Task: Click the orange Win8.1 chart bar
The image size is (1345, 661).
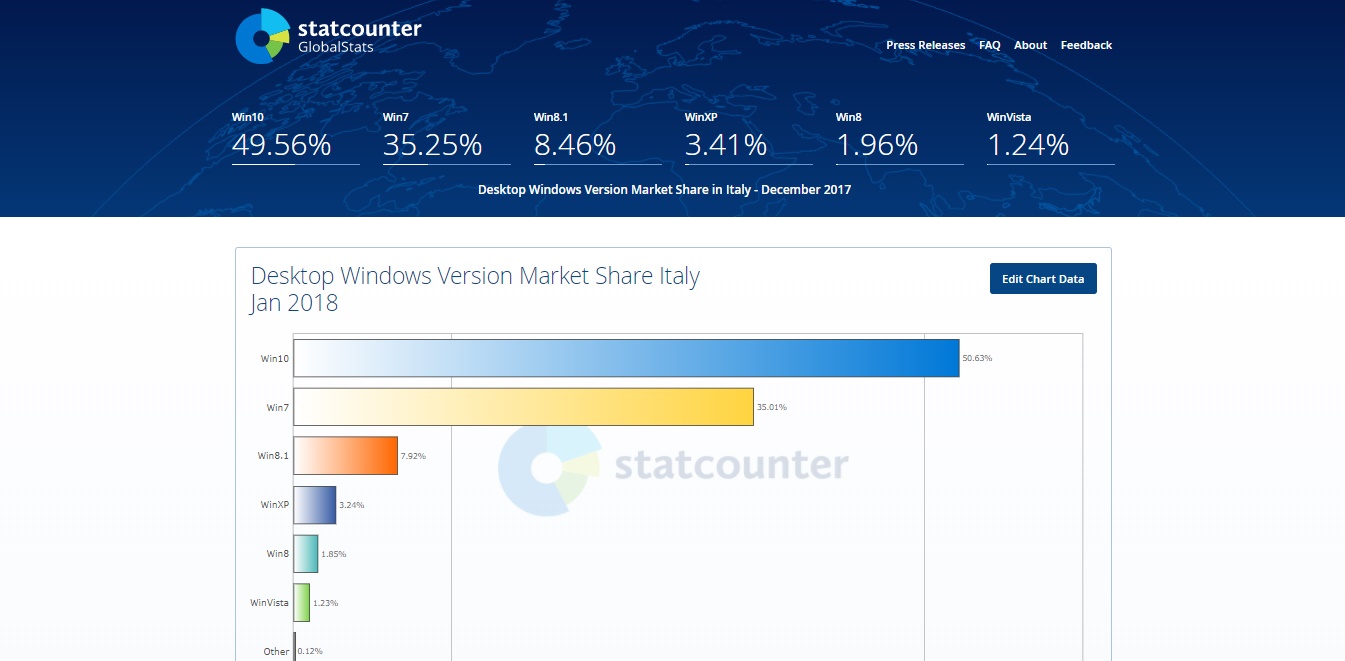Action: (346, 456)
